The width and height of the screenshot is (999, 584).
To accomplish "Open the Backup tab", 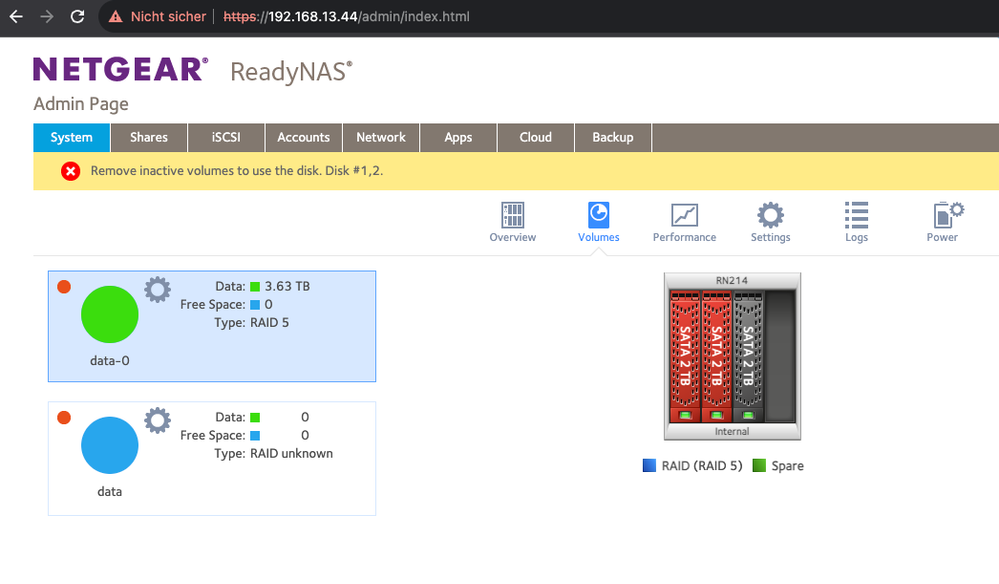I will coord(612,137).
